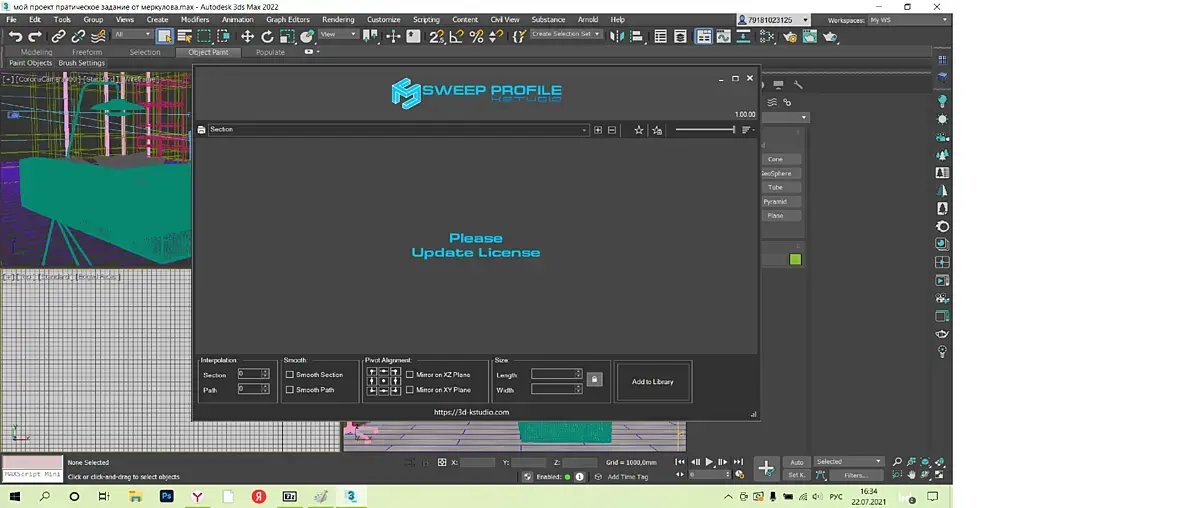The image size is (1180, 508).
Task: Enable the Smooth Path checkbox
Action: (290, 390)
